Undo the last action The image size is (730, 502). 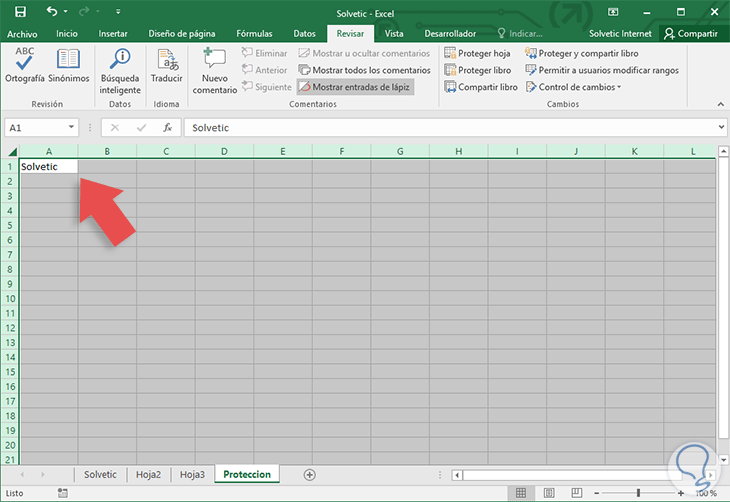(x=52, y=11)
